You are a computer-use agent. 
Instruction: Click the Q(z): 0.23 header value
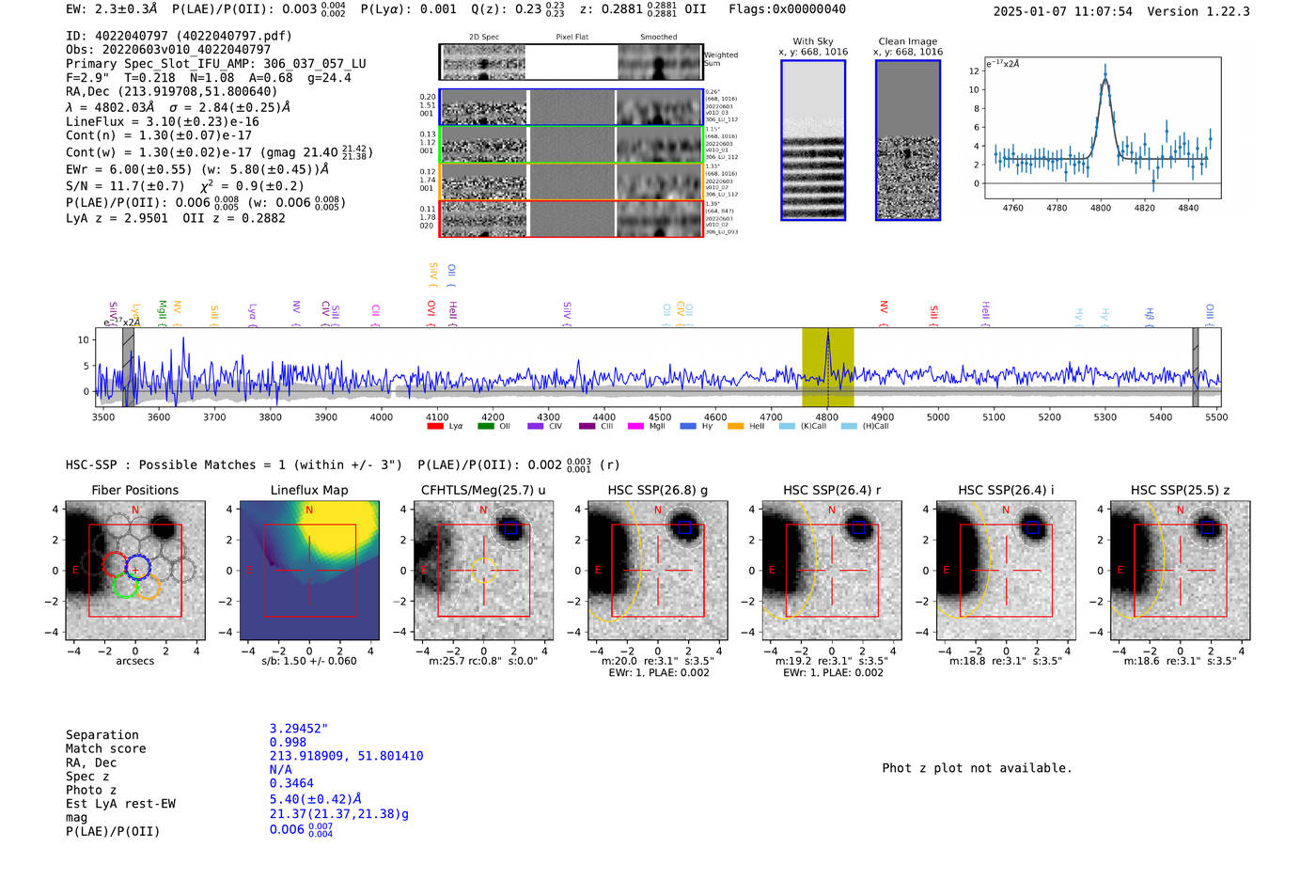click(x=517, y=9)
